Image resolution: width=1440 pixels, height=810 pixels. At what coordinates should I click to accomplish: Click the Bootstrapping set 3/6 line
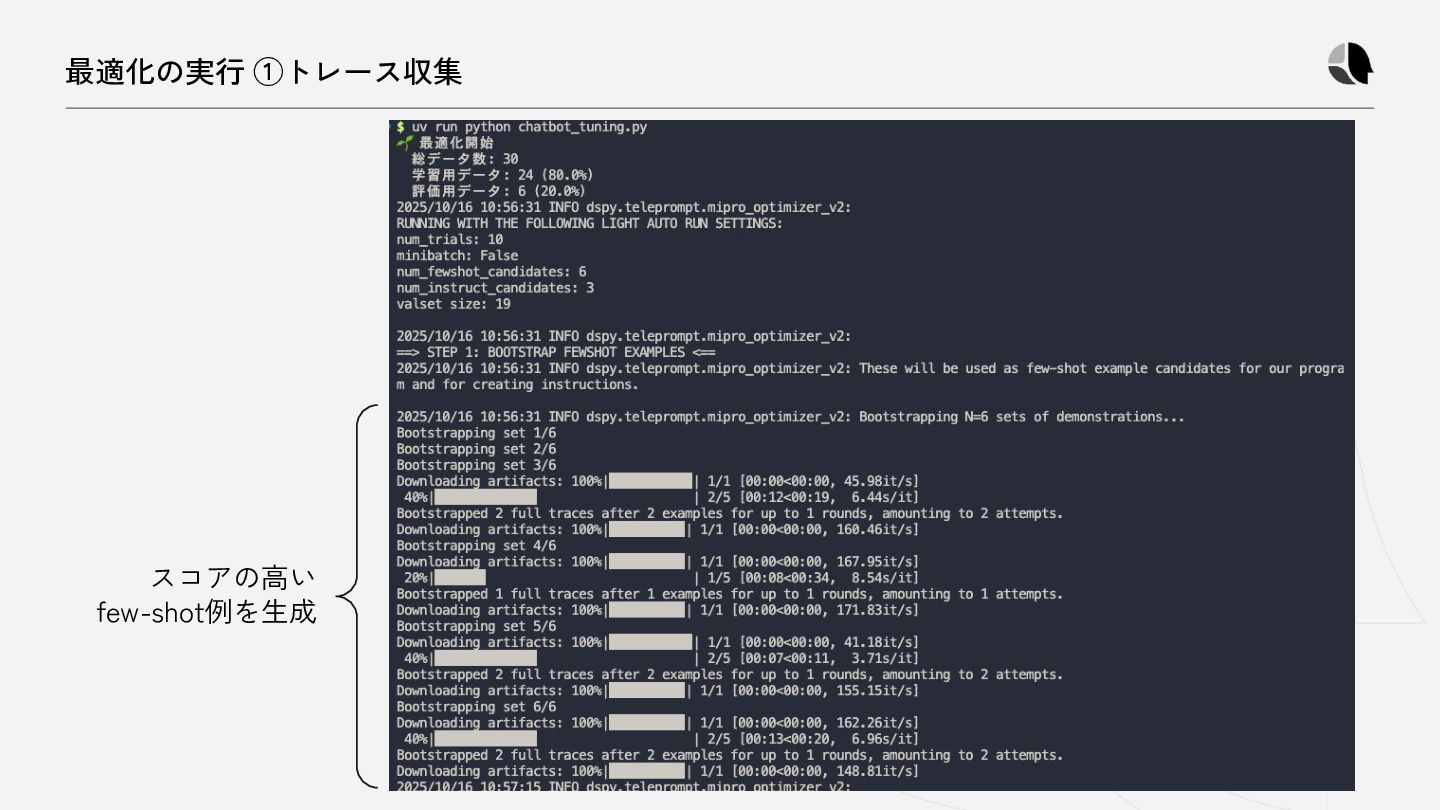tap(476, 464)
